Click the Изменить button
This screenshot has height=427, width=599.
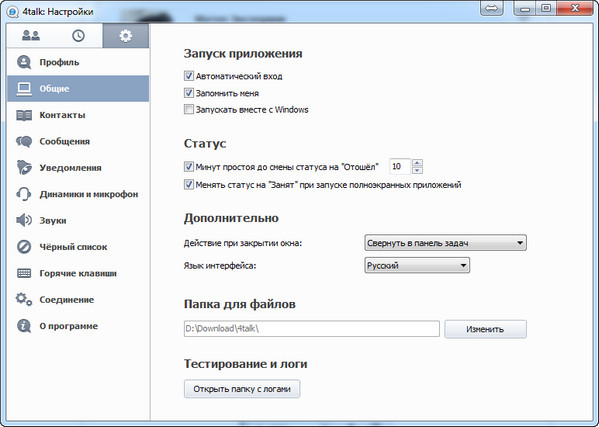pyautogui.click(x=485, y=329)
